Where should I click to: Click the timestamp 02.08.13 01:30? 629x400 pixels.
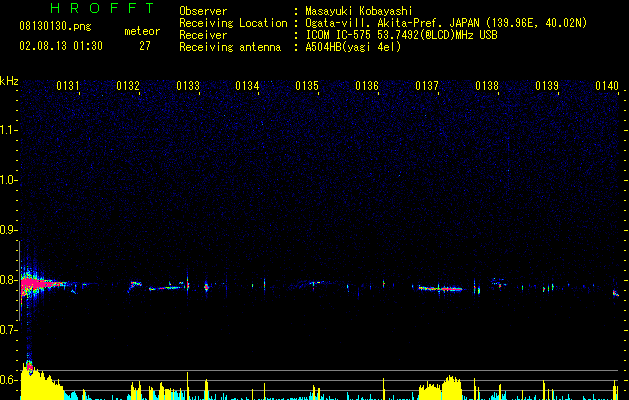(x=61, y=46)
